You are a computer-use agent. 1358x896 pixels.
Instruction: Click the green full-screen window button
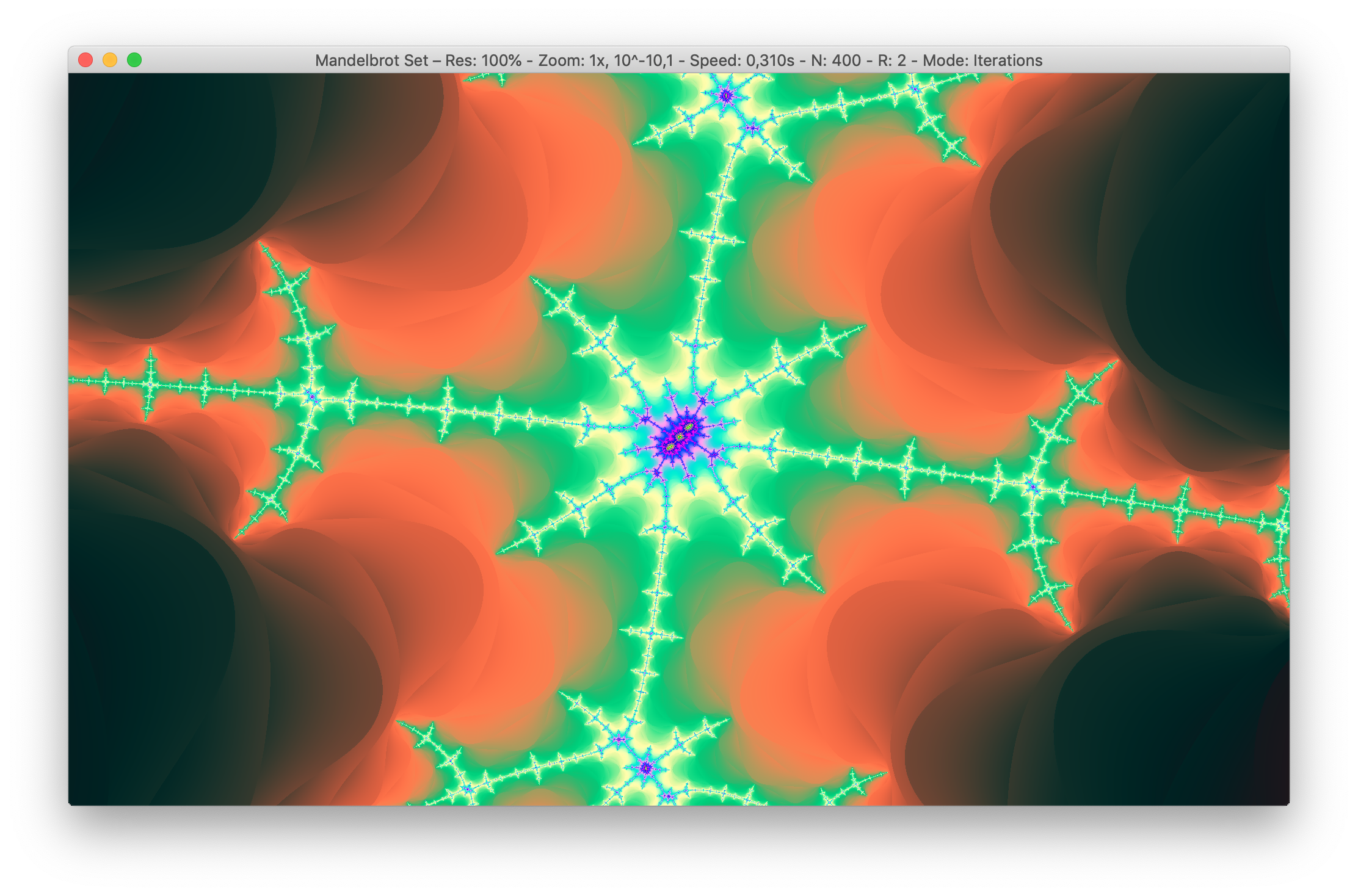tap(134, 60)
